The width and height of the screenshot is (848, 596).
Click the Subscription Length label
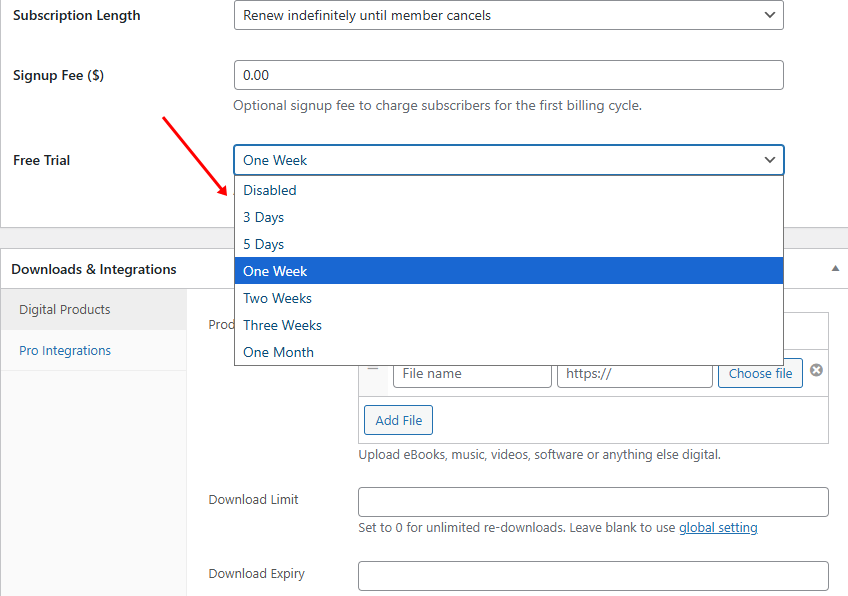[76, 15]
